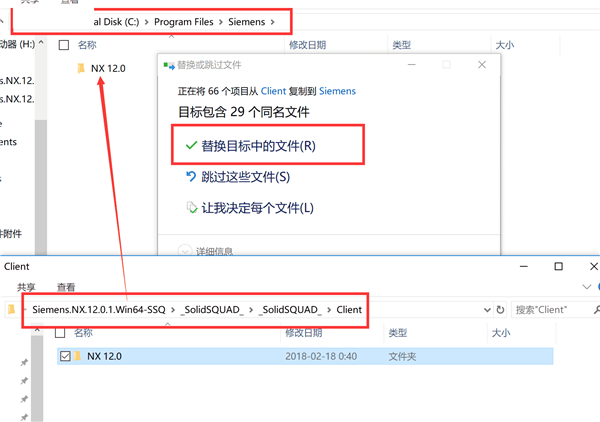Open Share tab in Client window
The width and height of the screenshot is (600, 422).
click(26, 287)
